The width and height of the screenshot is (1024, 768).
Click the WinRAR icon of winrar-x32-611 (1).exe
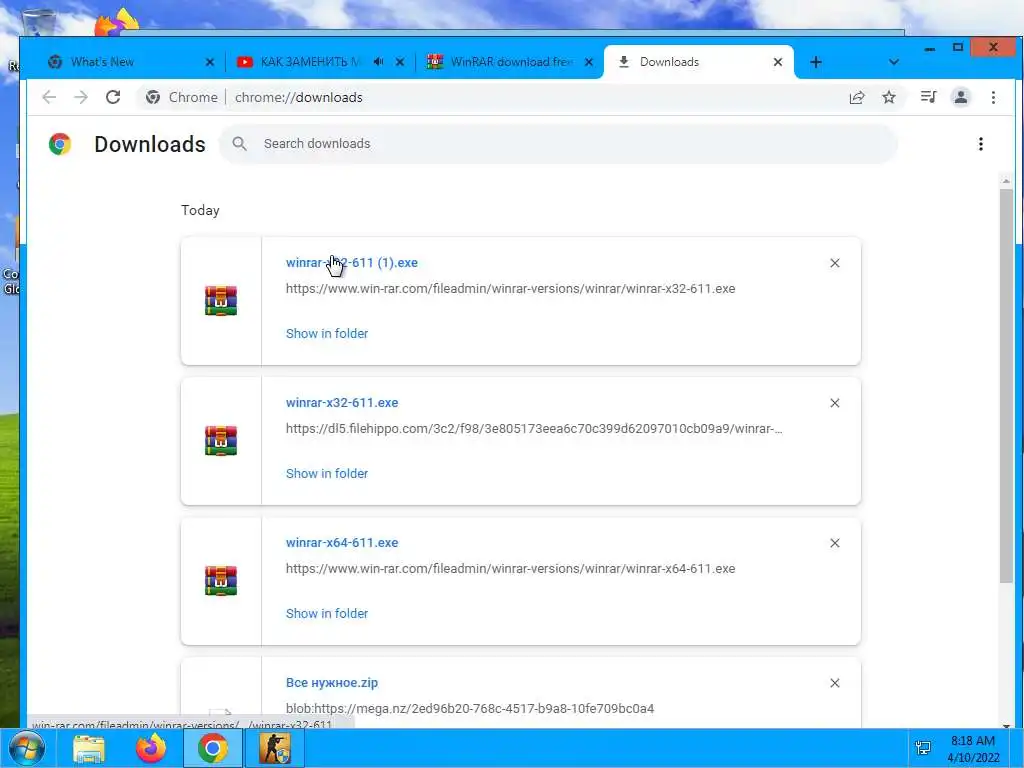click(221, 301)
